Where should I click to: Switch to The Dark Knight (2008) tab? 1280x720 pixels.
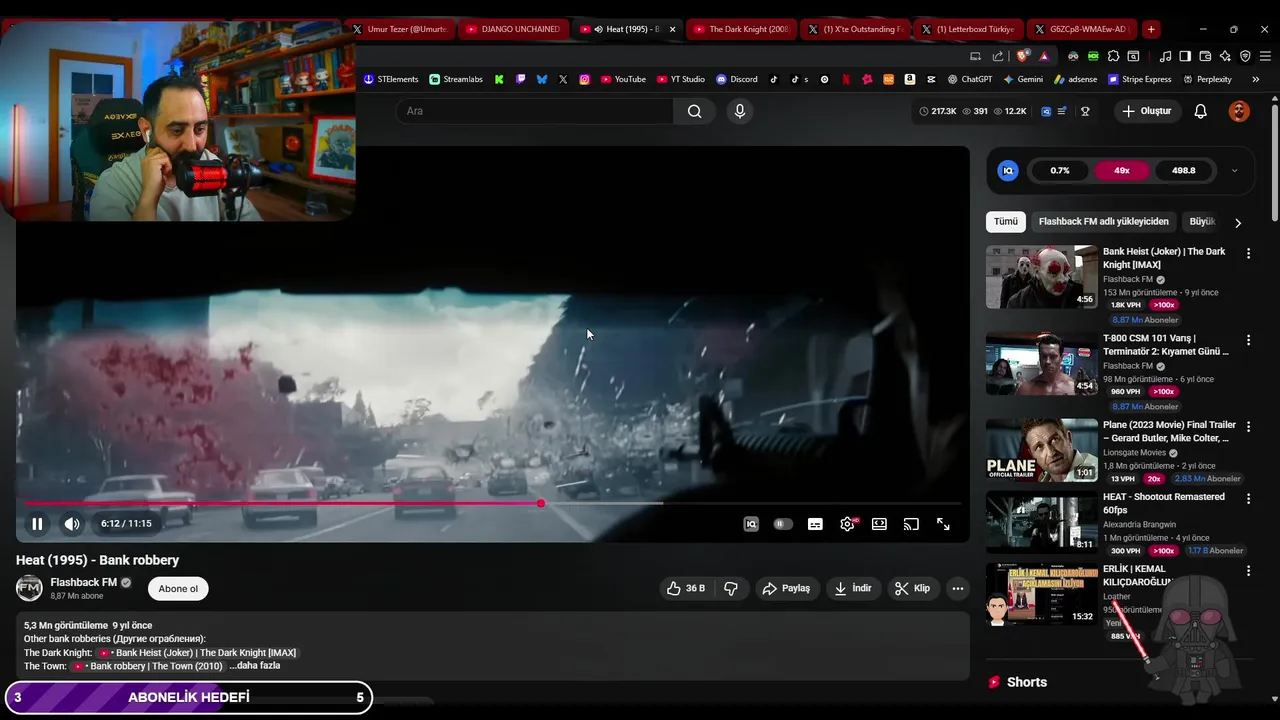(x=740, y=29)
